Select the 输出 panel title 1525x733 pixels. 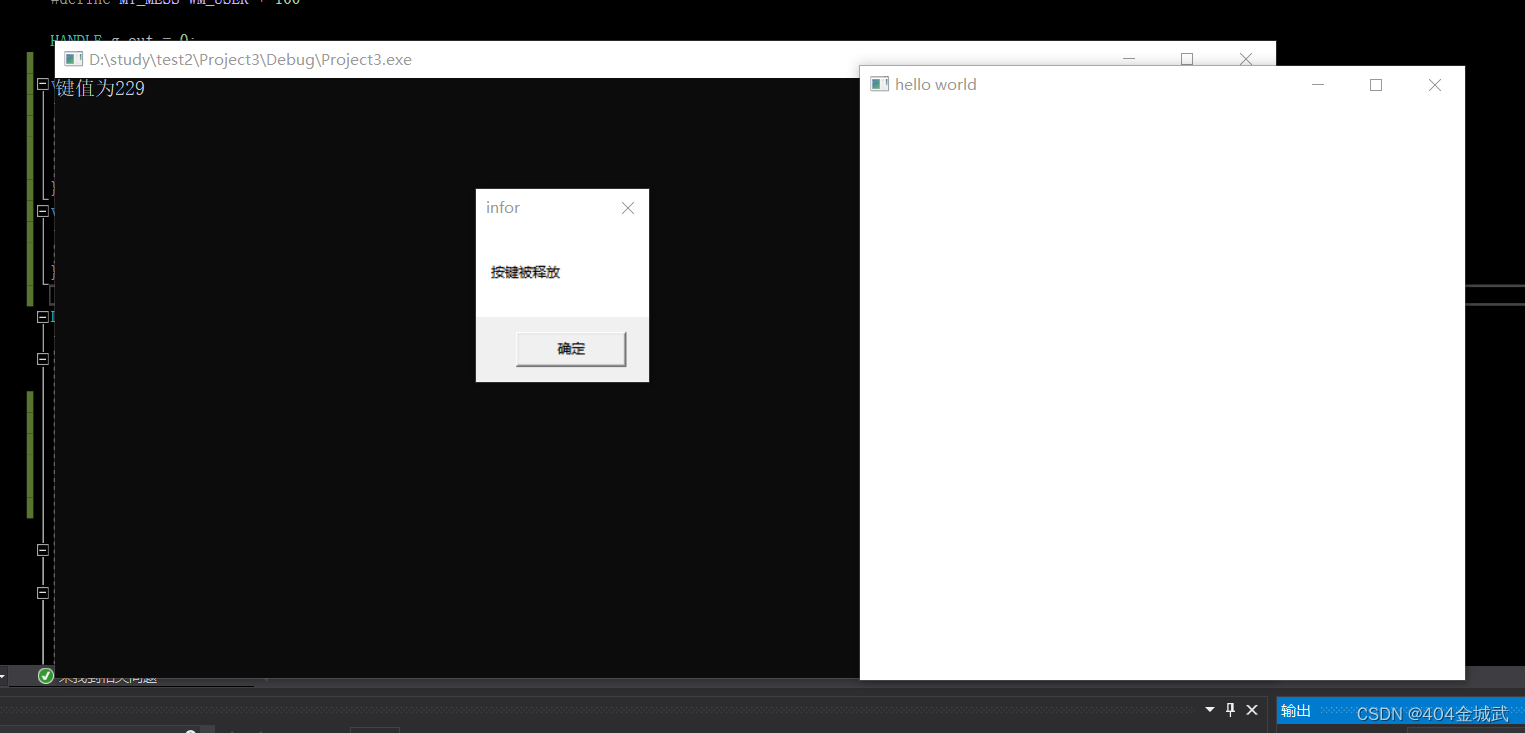tap(1296, 711)
